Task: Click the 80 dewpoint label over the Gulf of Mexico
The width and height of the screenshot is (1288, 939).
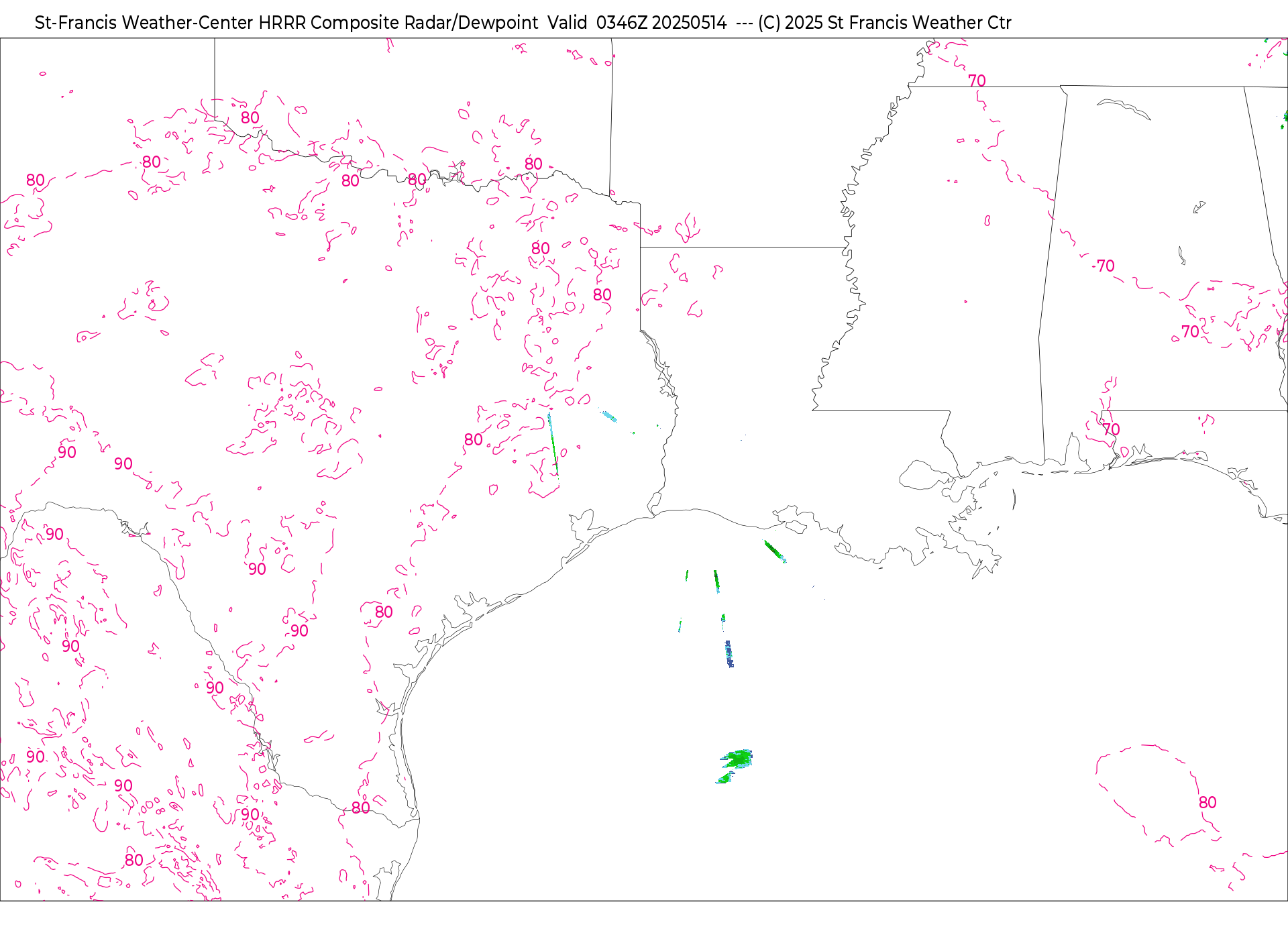Action: coord(1207,802)
